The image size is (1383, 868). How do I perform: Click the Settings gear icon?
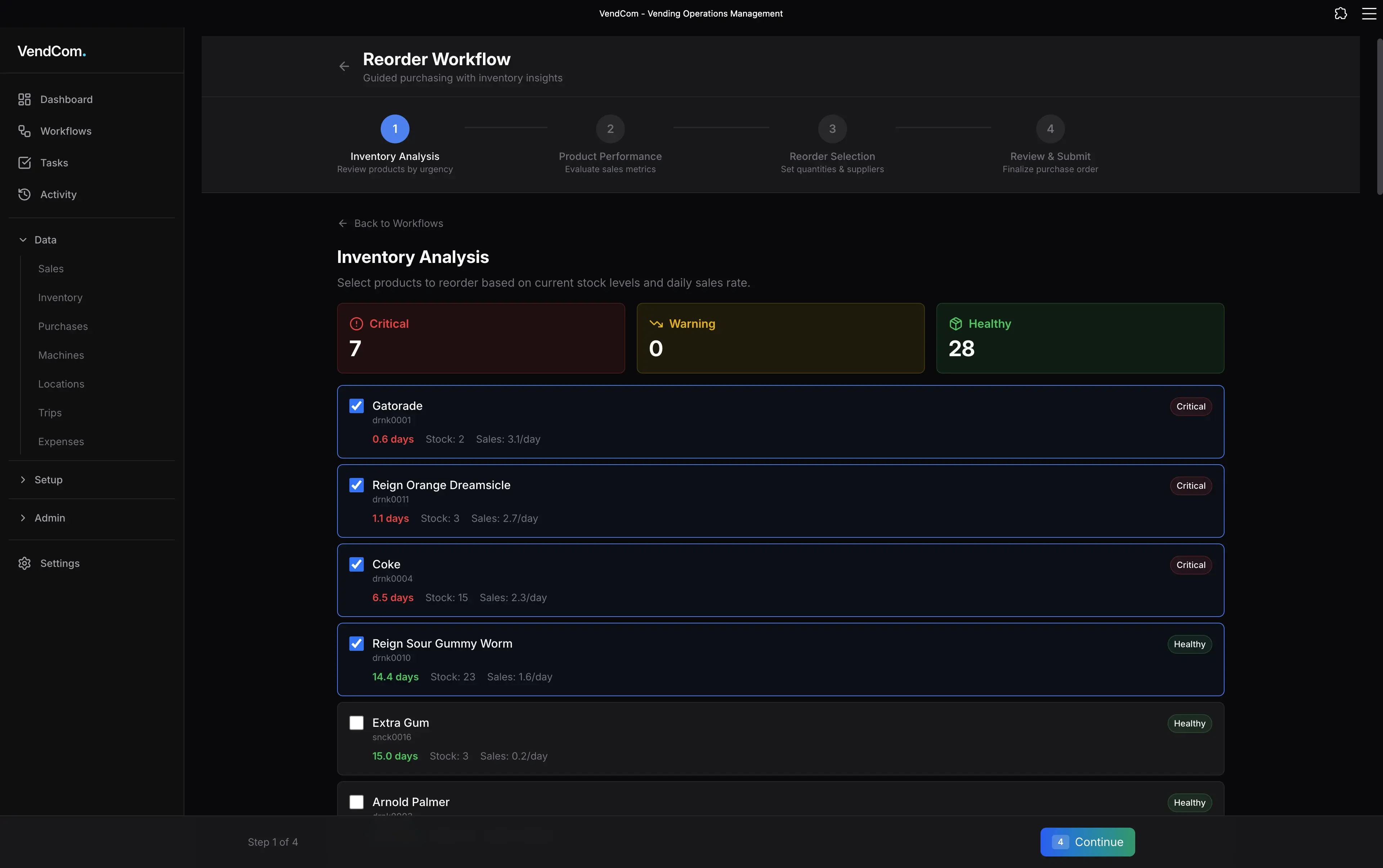tap(24, 563)
